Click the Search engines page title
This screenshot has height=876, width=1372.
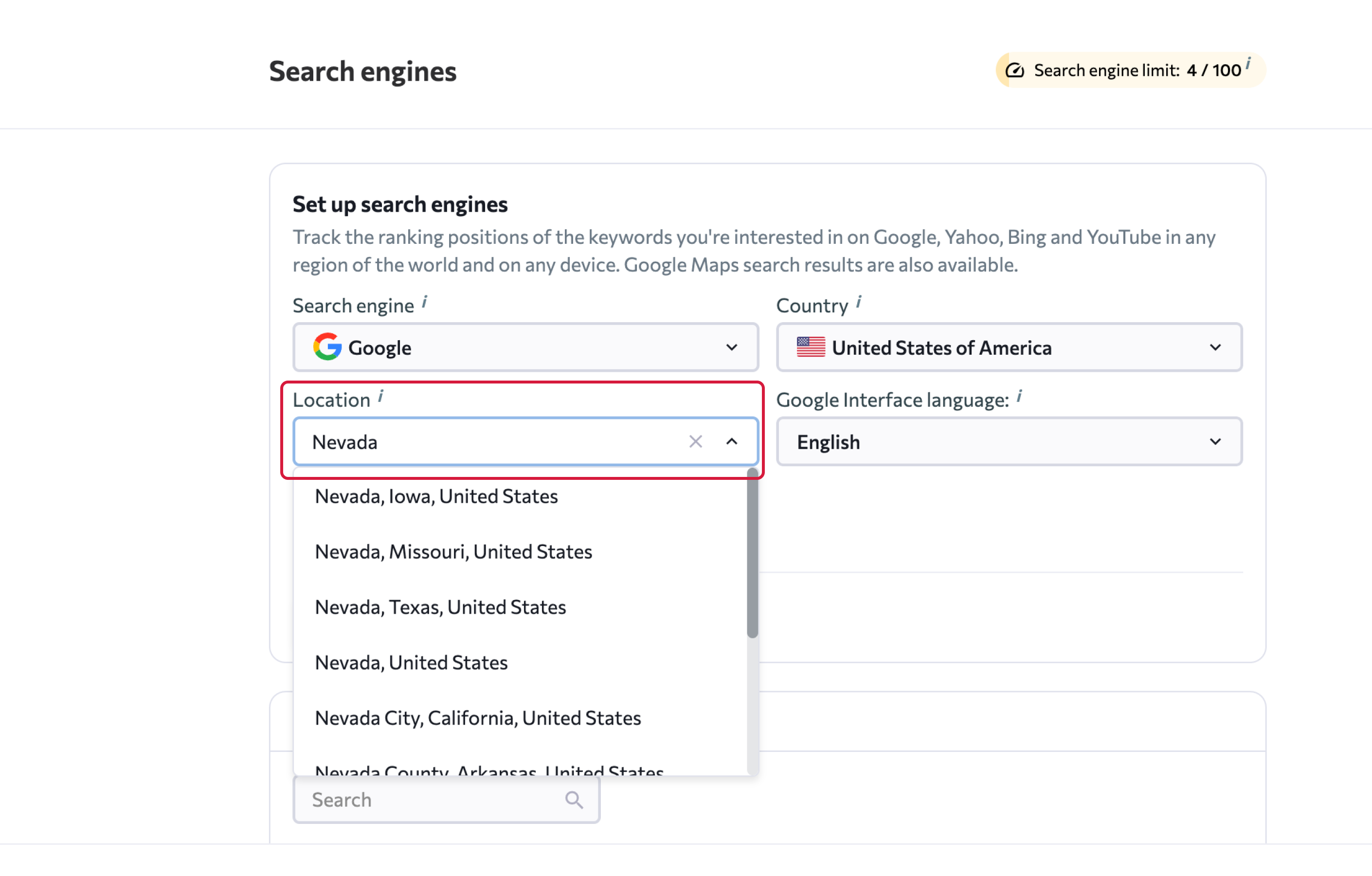tap(362, 71)
